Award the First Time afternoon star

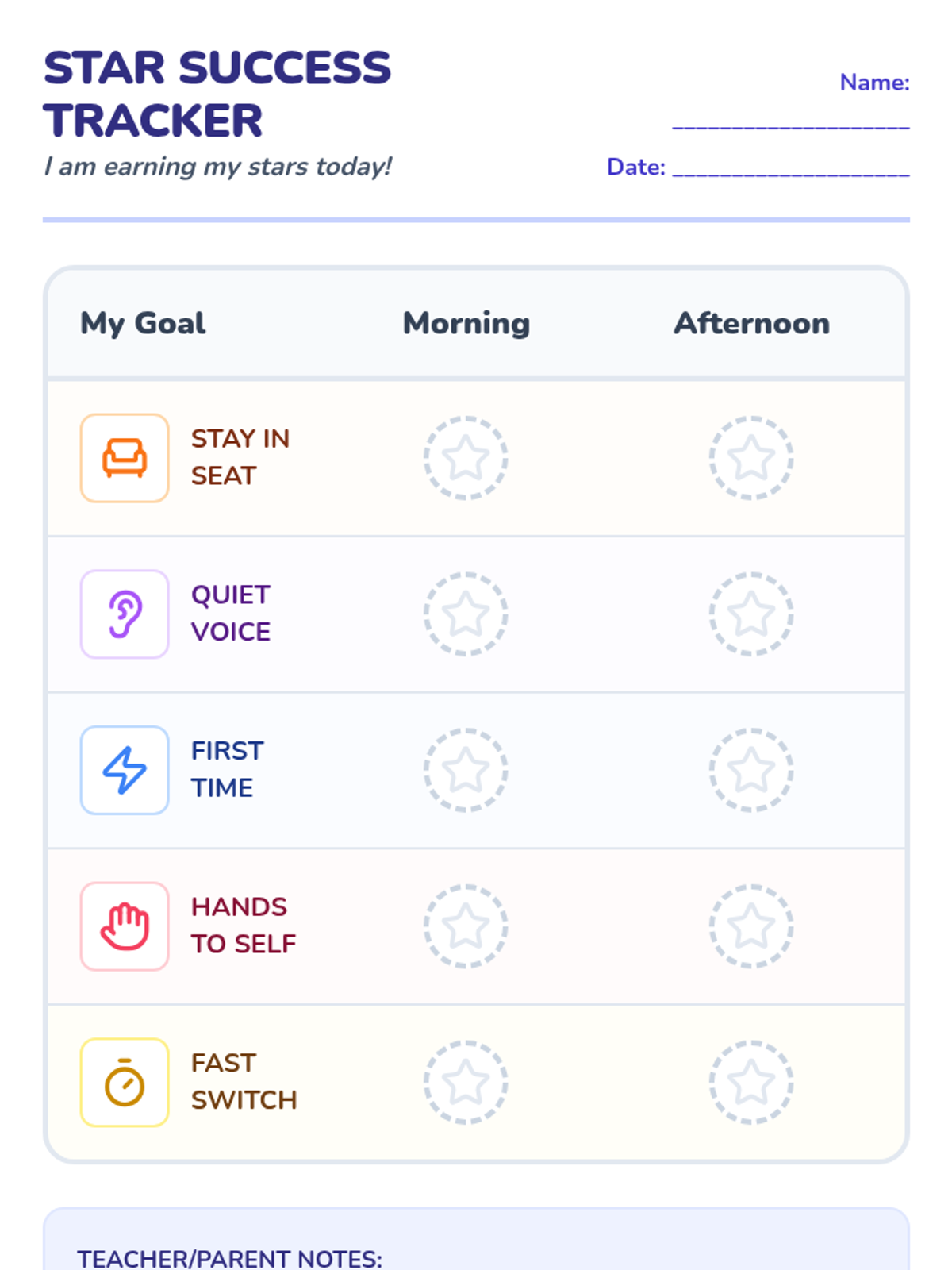(x=750, y=770)
